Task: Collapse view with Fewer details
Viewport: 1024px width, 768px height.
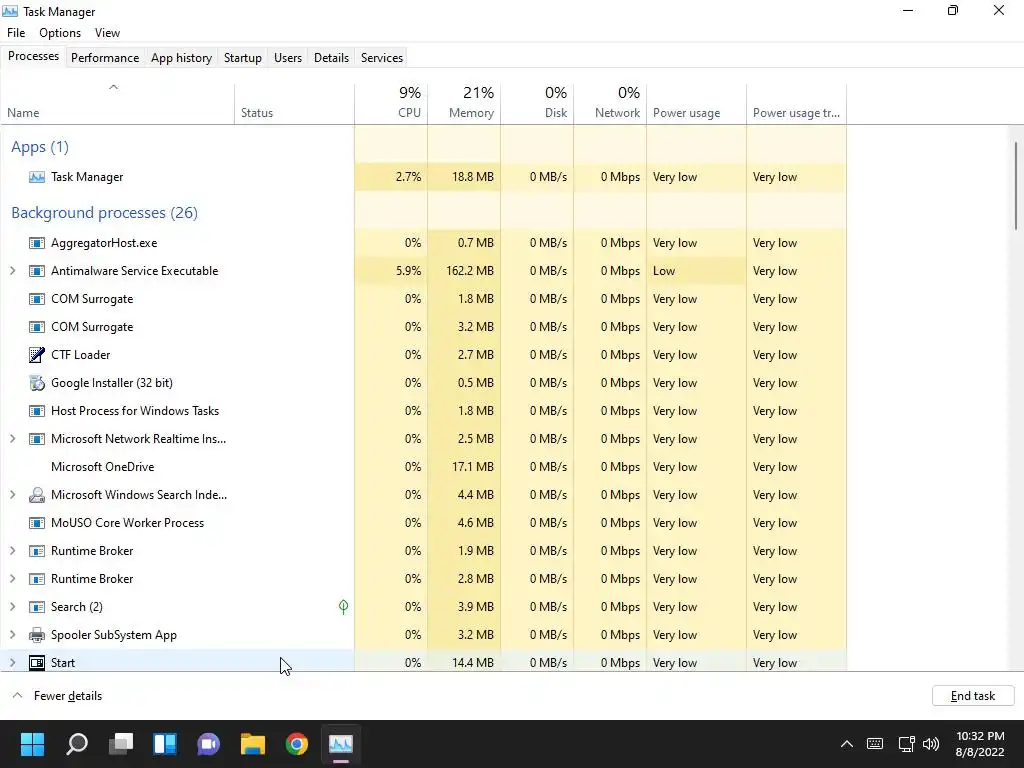Action: 58,696
